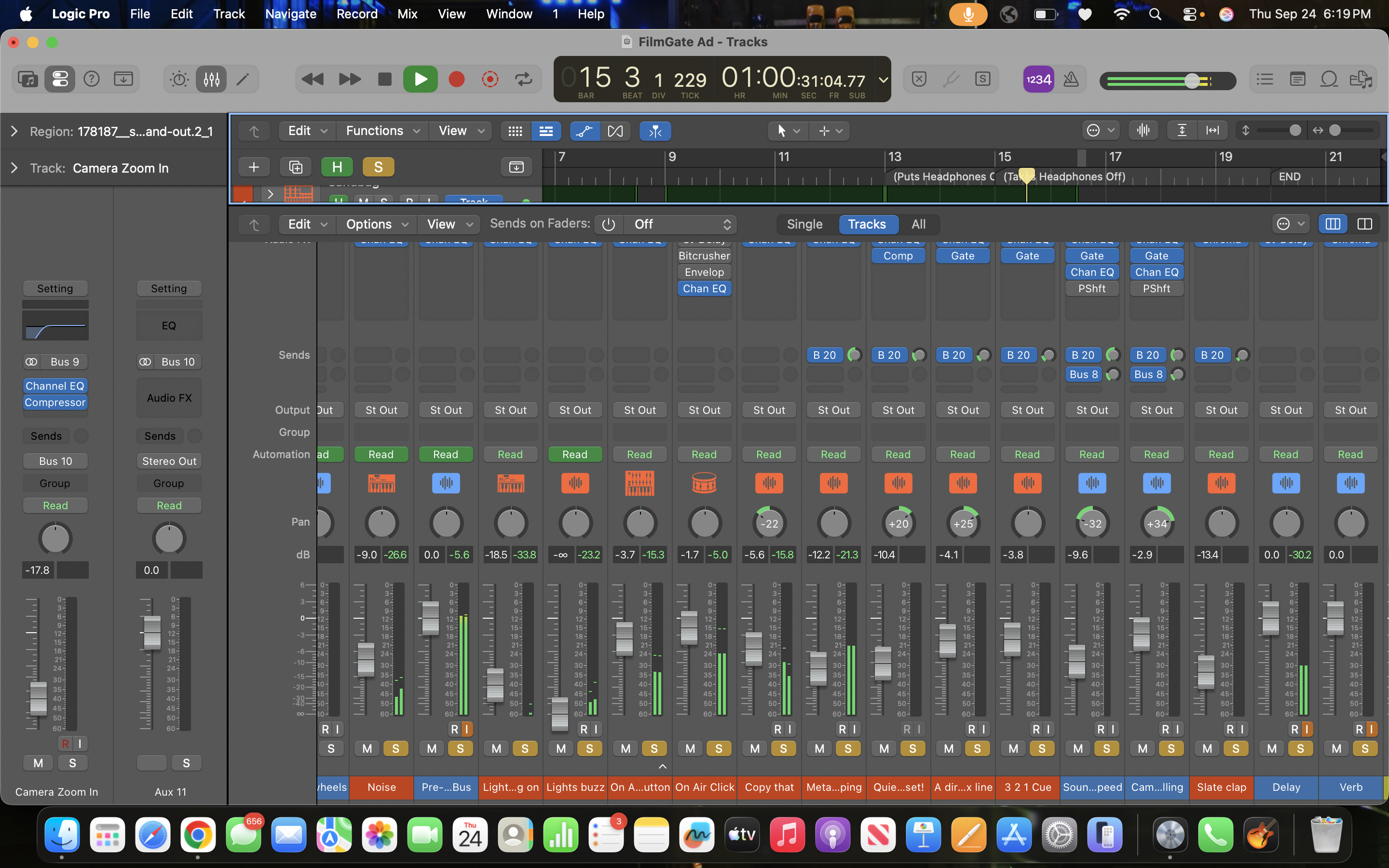Click the Stereo Out output on Aux 11
Viewport: 1389px width, 868px height.
click(169, 461)
